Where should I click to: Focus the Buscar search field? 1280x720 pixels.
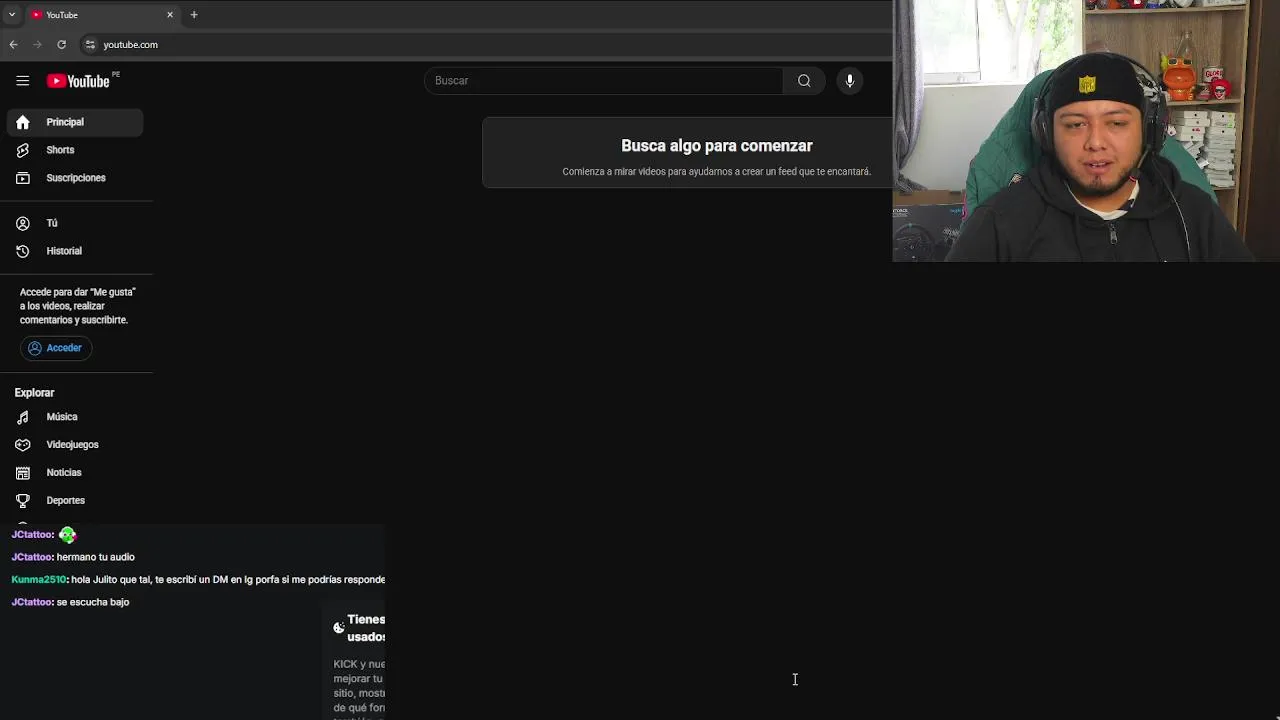click(604, 81)
